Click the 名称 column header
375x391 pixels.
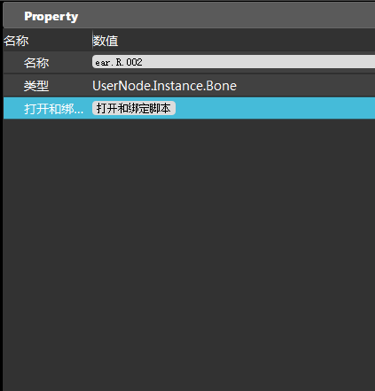pyautogui.click(x=16, y=41)
